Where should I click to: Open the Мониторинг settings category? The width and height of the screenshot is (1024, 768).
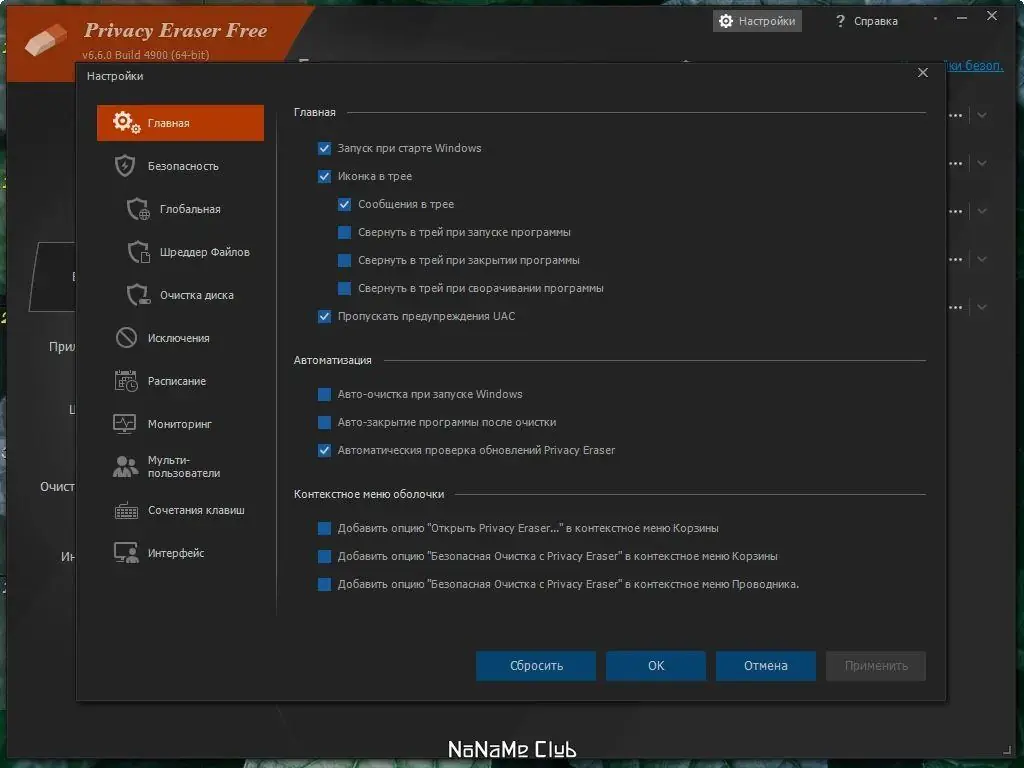[180, 424]
